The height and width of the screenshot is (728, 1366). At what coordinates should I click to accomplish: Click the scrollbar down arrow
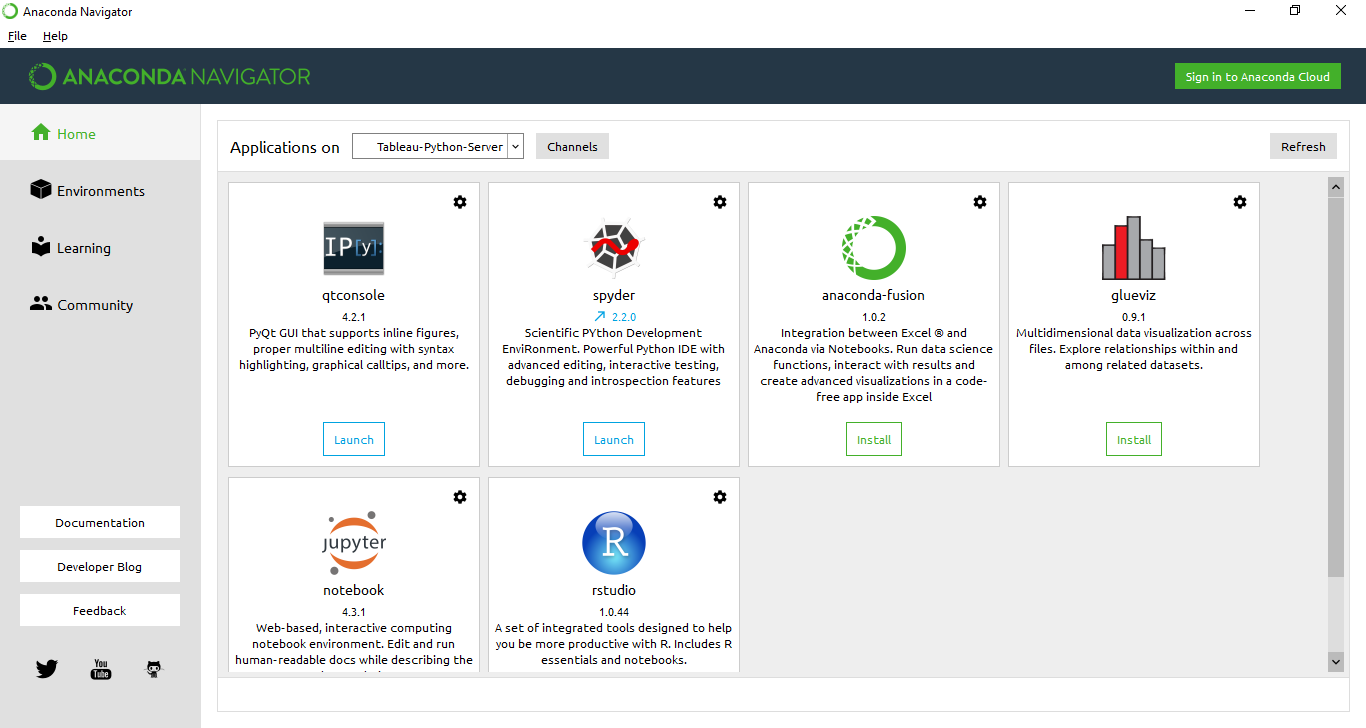point(1336,661)
